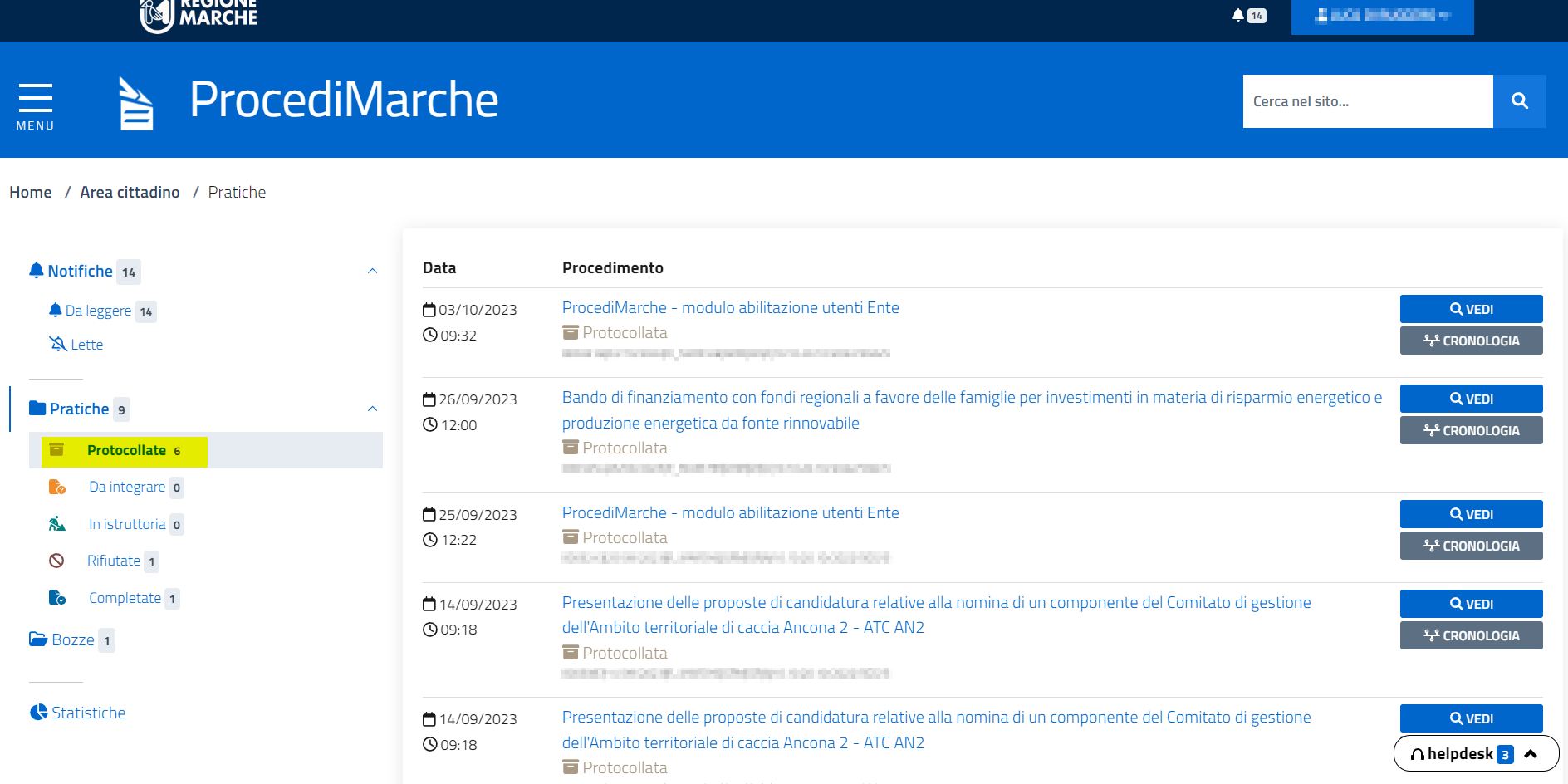Viewport: 1568px width, 784px height.
Task: Click VEDI for the 26/09/2023 practice
Action: click(1472, 399)
